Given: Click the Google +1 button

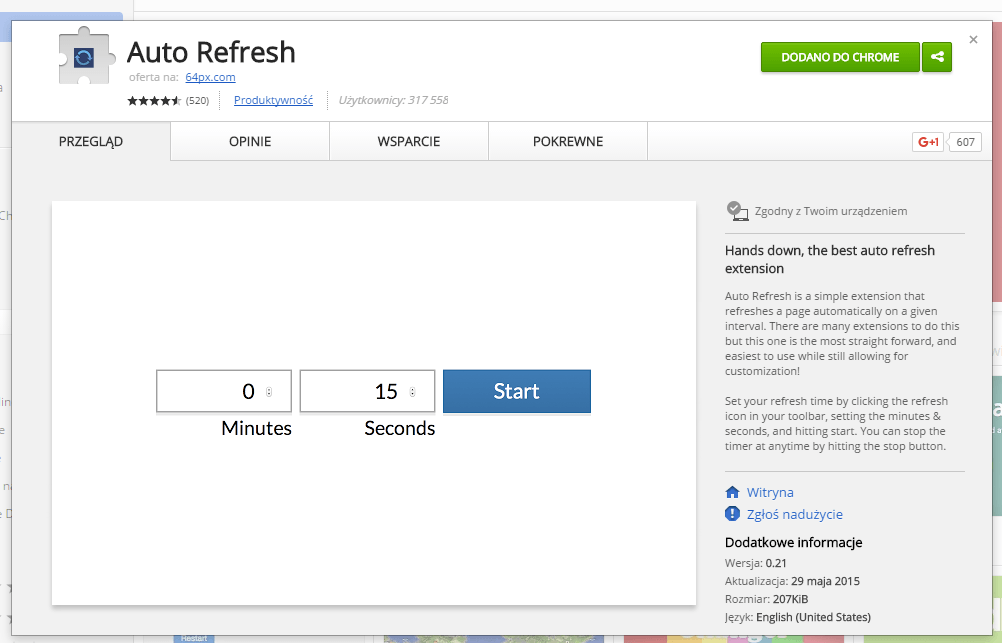Looking at the screenshot, I should tap(928, 142).
